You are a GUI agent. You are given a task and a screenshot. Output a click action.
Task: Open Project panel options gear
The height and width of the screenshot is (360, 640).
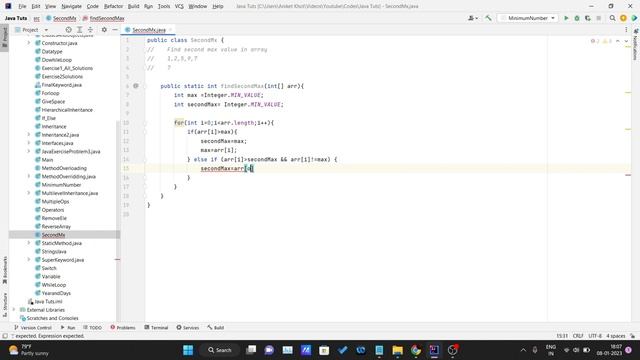click(x=104, y=30)
